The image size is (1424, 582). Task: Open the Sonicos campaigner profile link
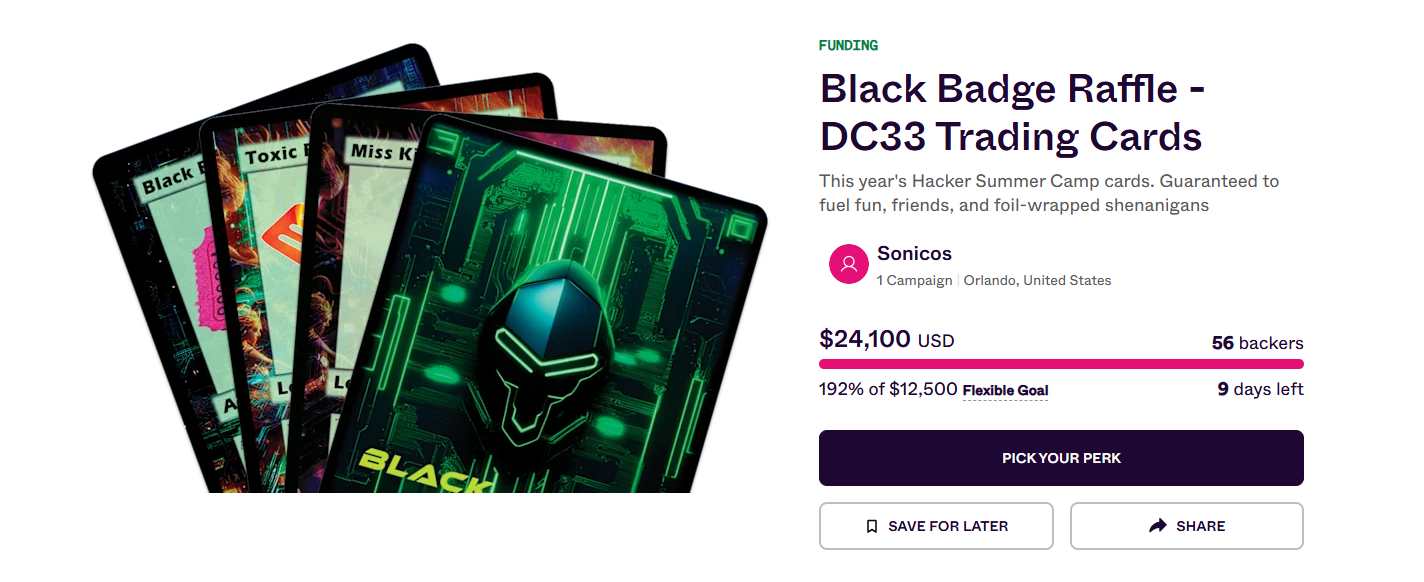tap(914, 253)
